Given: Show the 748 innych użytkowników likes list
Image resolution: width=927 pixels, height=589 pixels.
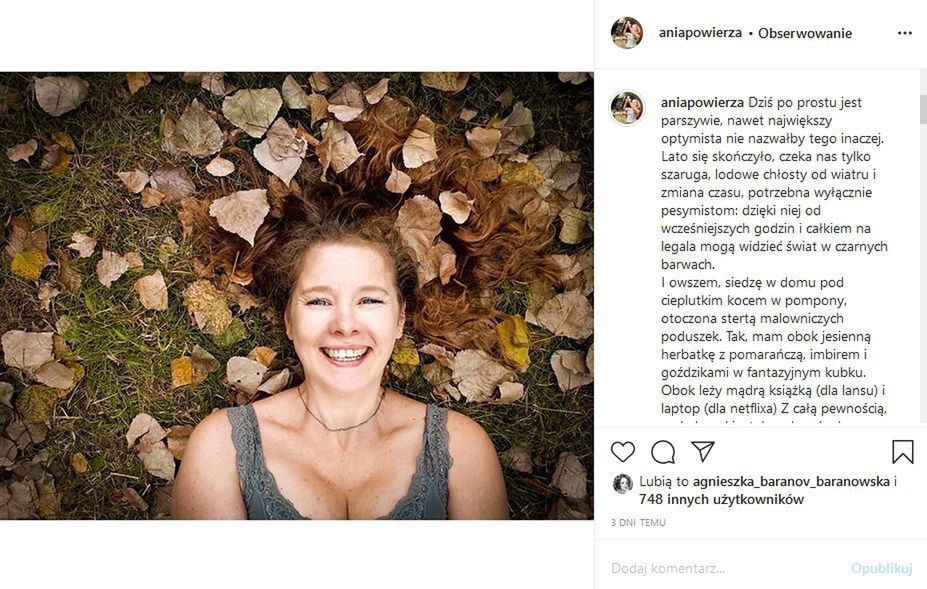Looking at the screenshot, I should (x=722, y=499).
